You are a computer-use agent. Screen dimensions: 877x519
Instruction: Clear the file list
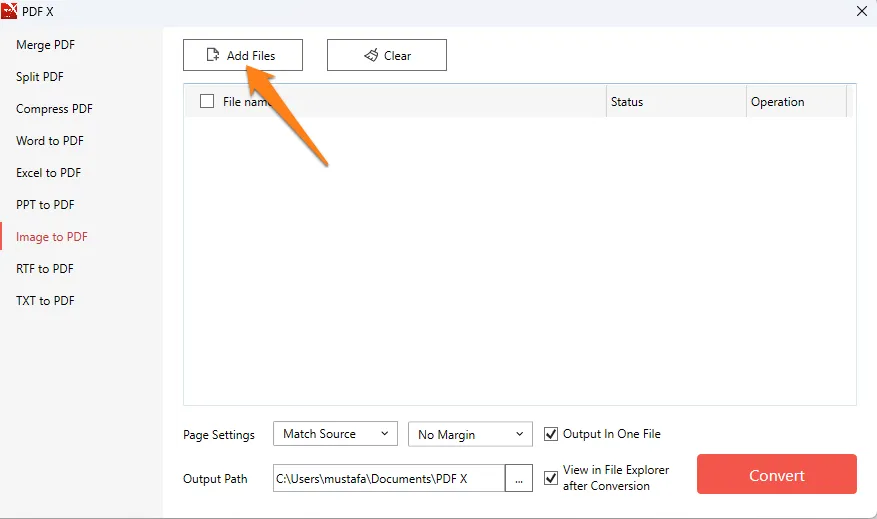pos(386,55)
